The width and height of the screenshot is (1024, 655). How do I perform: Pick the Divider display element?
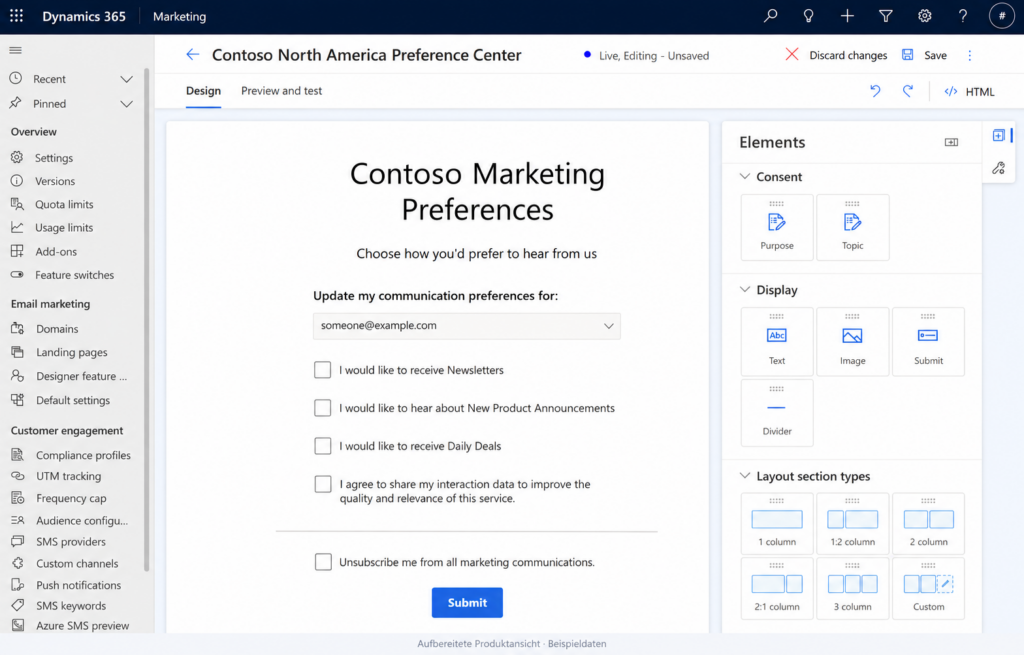[776, 413]
